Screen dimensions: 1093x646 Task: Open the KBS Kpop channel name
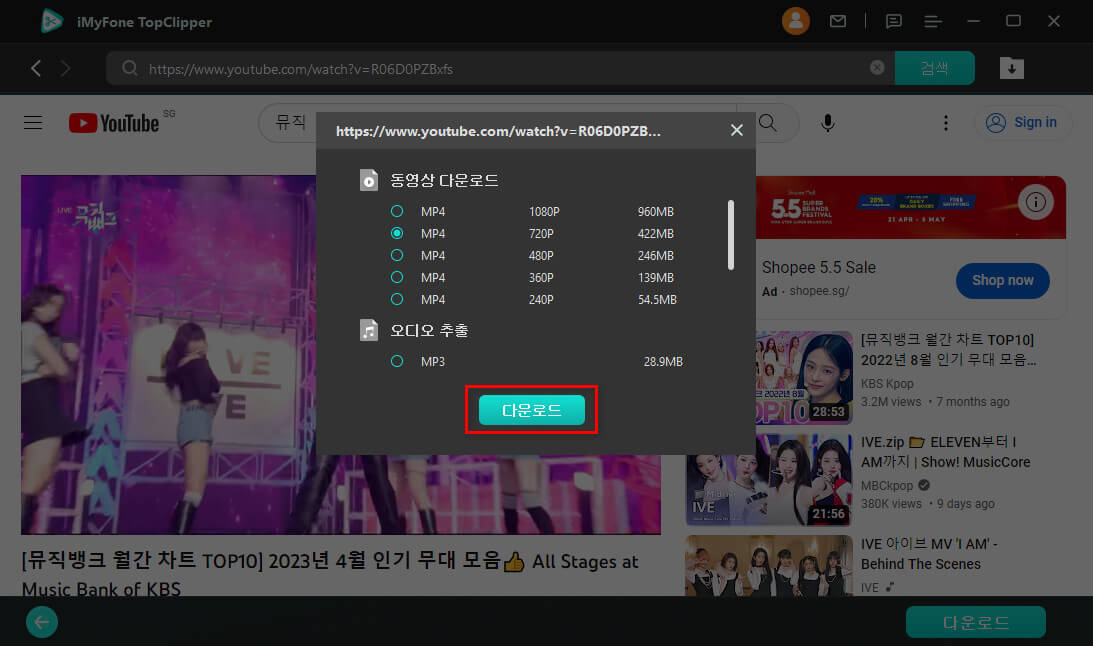point(887,383)
